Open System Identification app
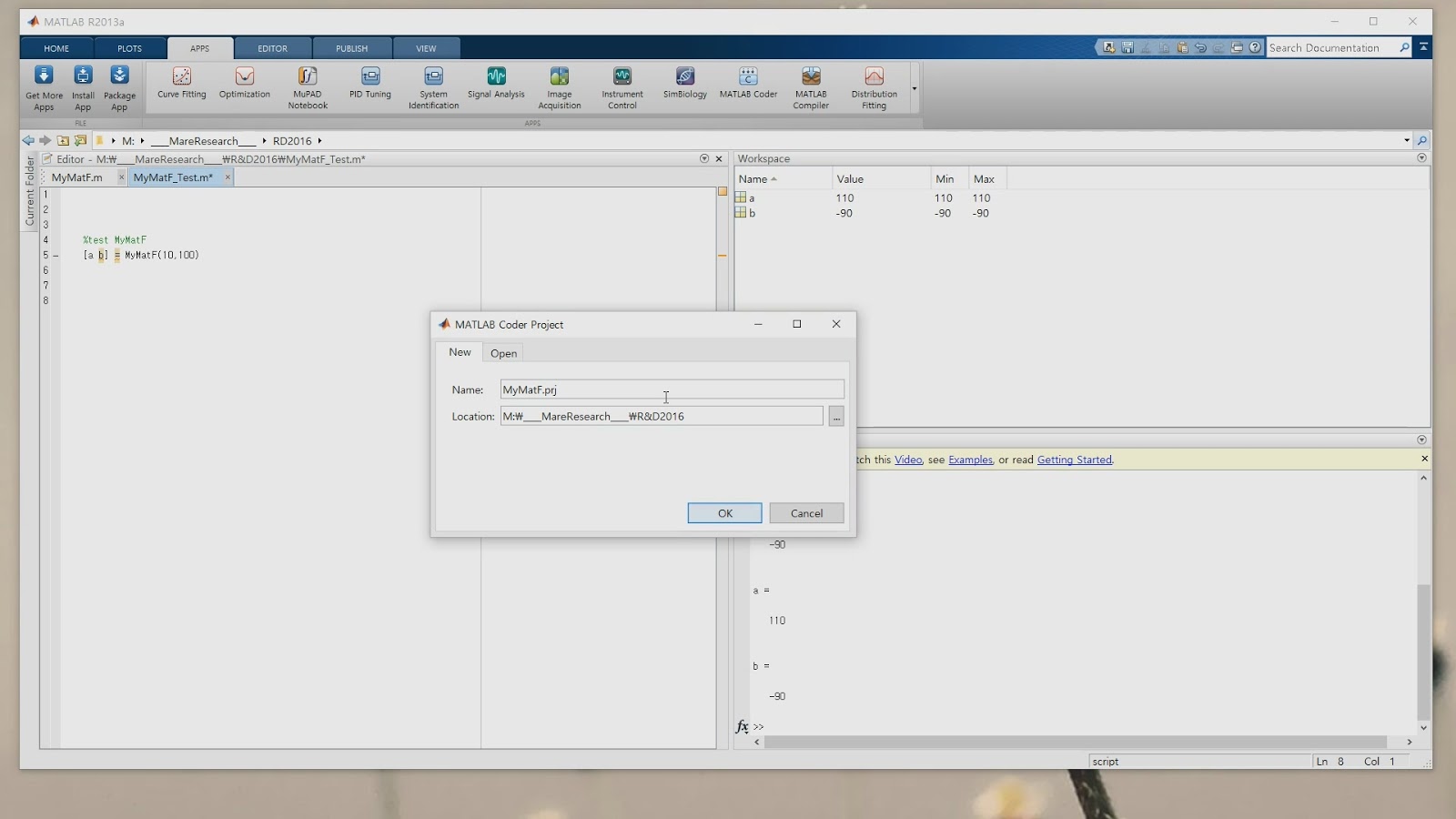This screenshot has height=819, width=1456. (433, 88)
